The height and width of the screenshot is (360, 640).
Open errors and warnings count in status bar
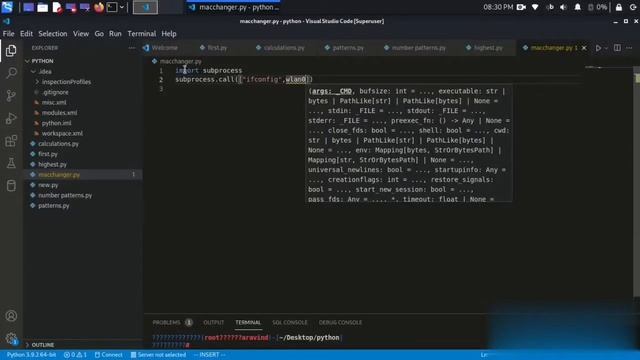[x=75, y=355]
